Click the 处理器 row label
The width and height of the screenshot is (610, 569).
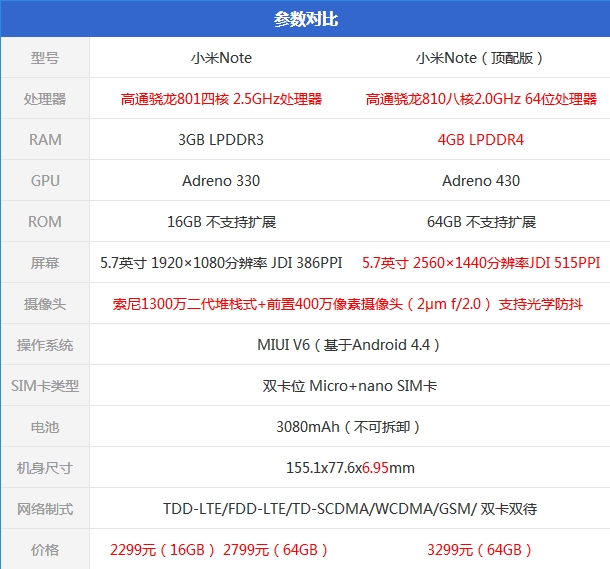(x=45, y=99)
